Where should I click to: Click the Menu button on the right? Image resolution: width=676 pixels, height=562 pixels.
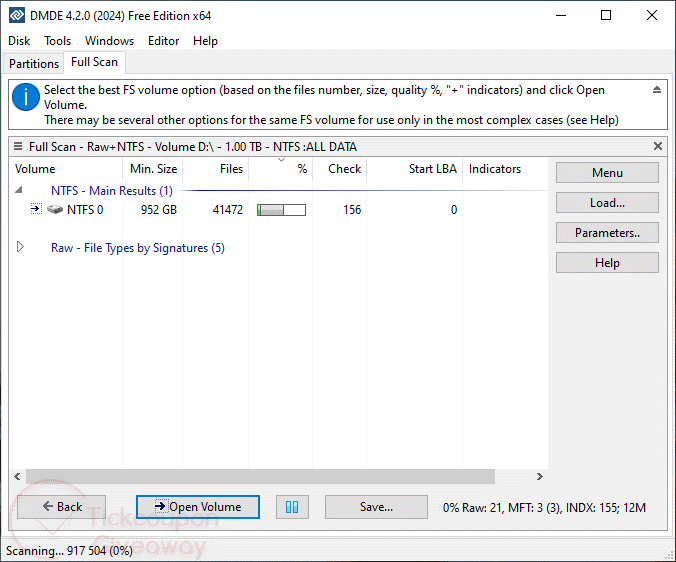coord(607,173)
